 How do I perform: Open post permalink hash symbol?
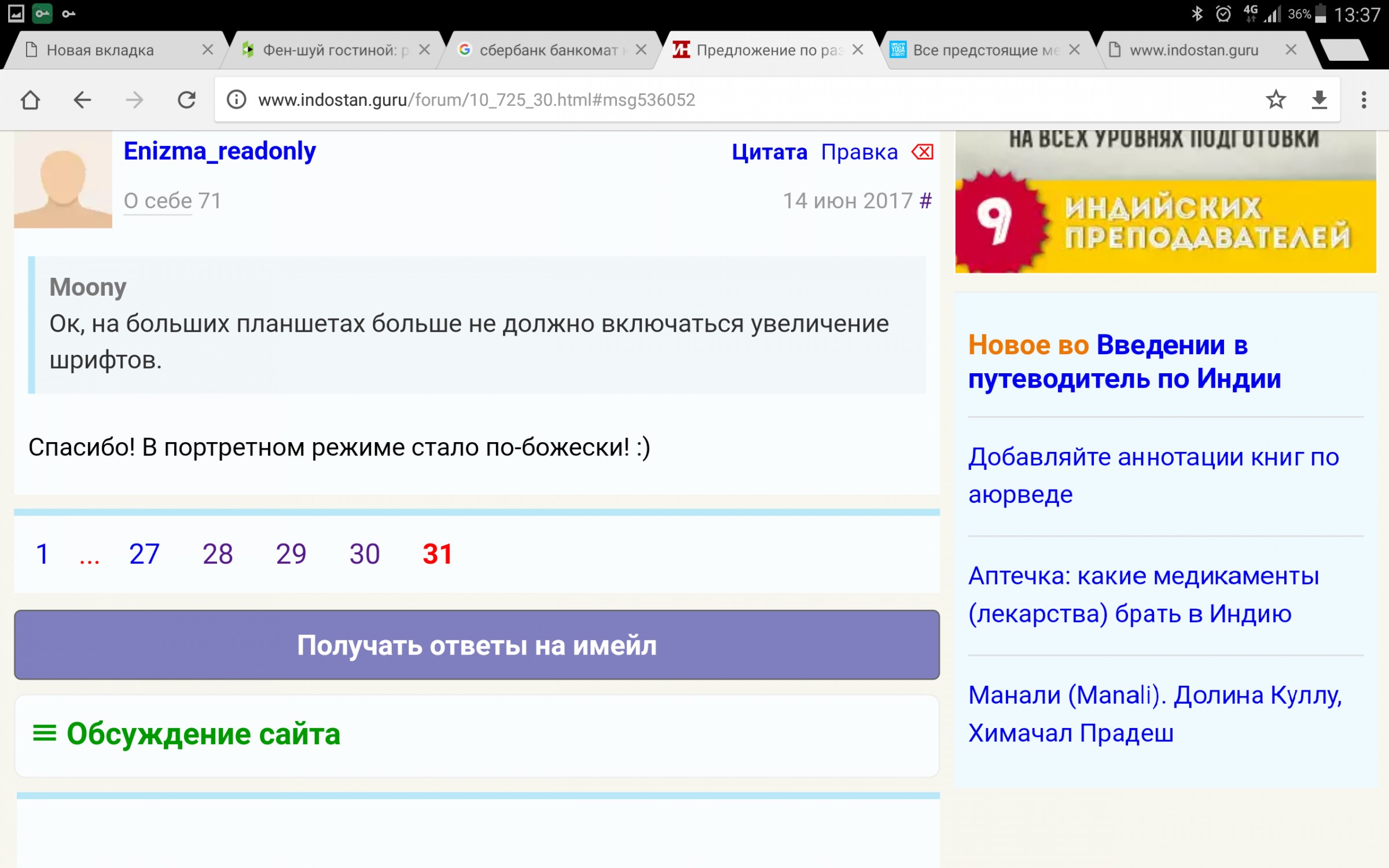tap(925, 201)
